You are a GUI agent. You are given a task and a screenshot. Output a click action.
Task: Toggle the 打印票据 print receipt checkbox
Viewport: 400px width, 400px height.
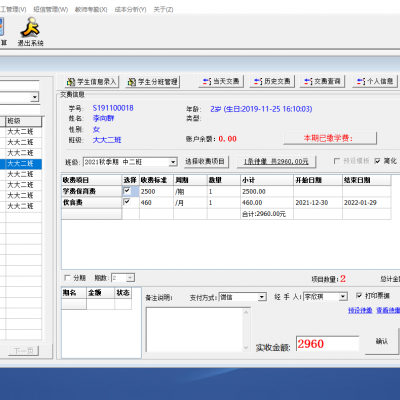pyautogui.click(x=359, y=296)
